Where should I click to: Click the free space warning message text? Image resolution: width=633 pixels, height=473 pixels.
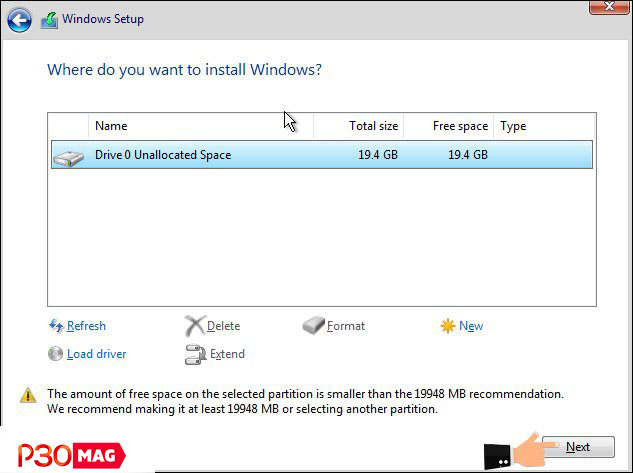(x=305, y=402)
